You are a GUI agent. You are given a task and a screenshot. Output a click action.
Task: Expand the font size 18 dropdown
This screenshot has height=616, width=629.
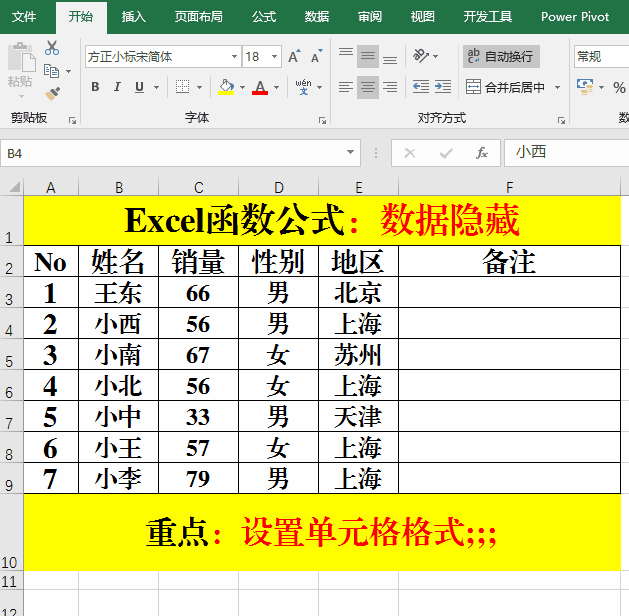276,57
